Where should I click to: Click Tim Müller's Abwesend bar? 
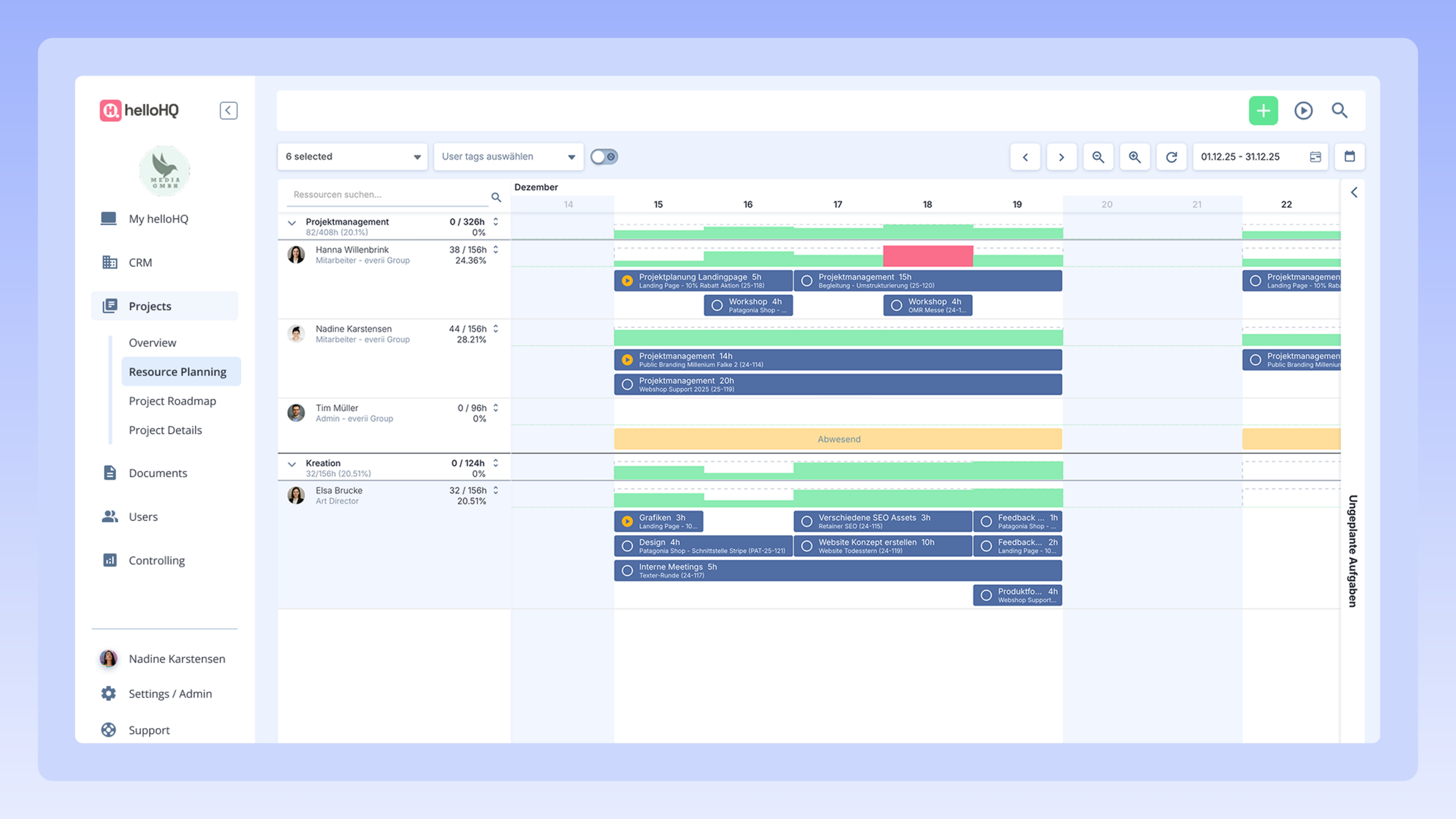[x=838, y=439]
